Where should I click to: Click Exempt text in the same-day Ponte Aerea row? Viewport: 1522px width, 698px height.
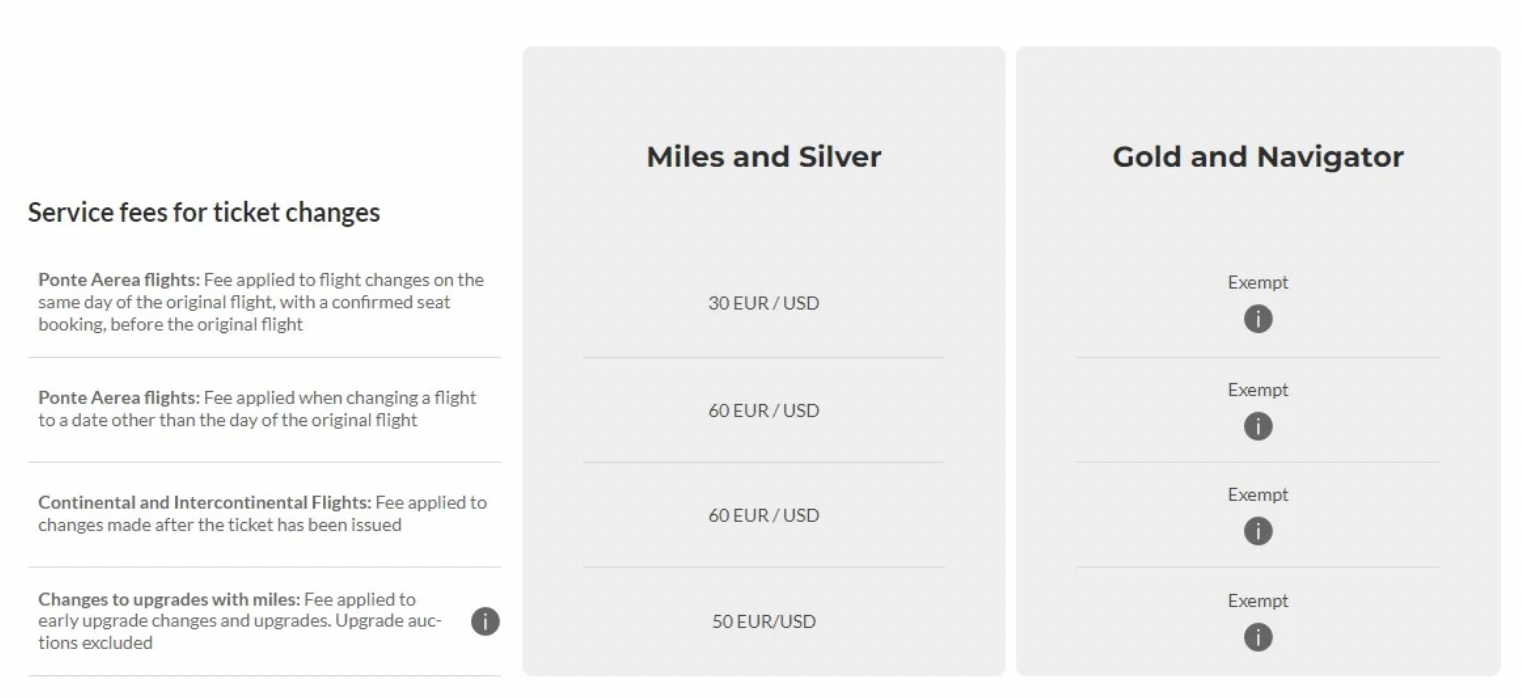tap(1258, 283)
